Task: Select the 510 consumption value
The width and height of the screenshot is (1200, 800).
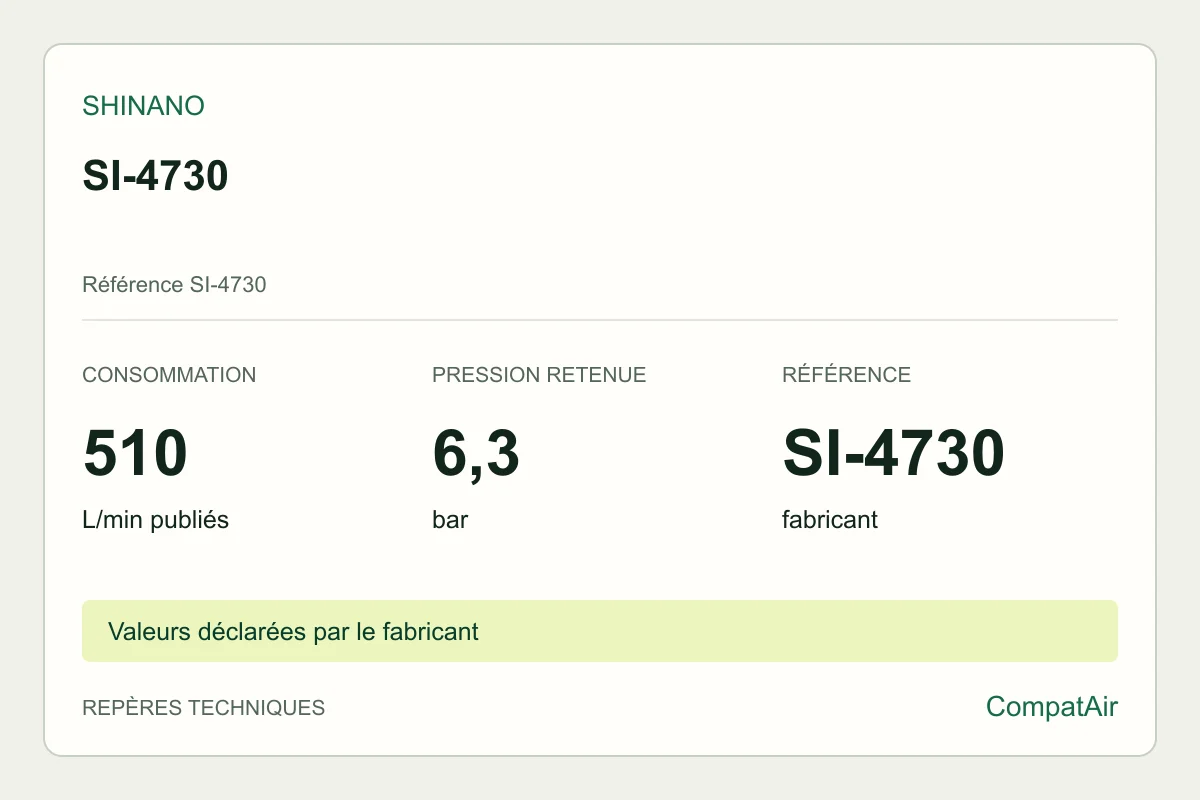Action: point(135,453)
